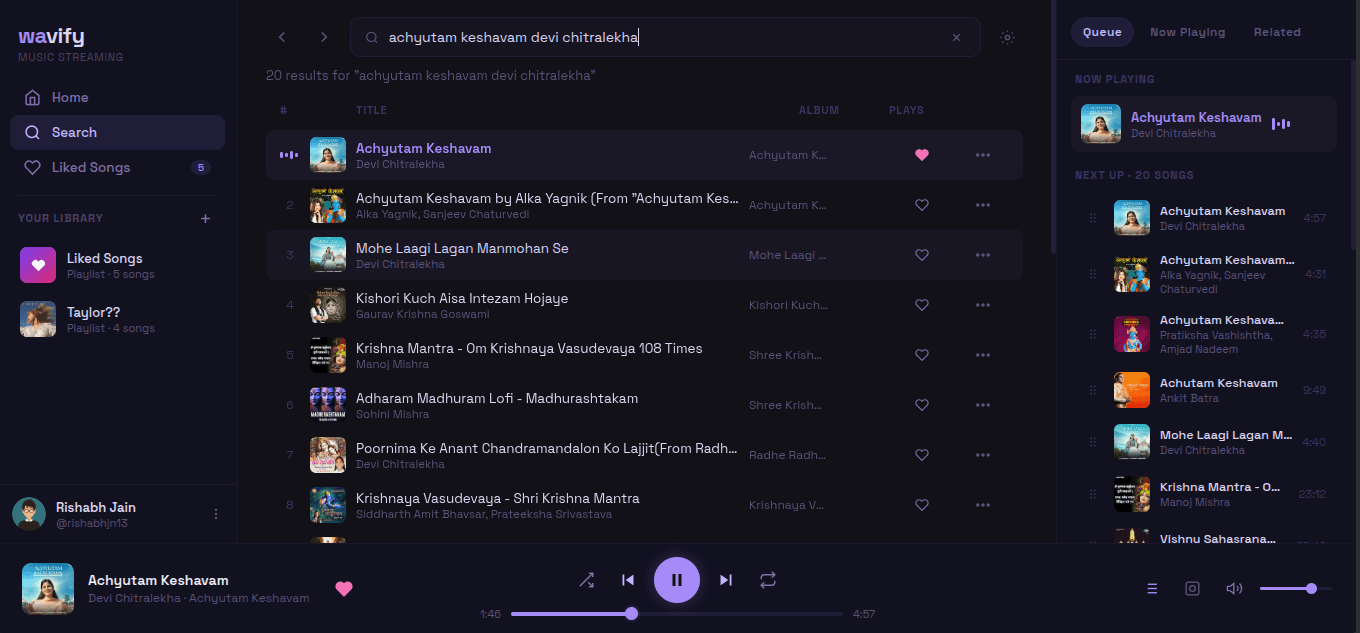Clear the search field text
The image size is (1360, 633).
(x=956, y=37)
